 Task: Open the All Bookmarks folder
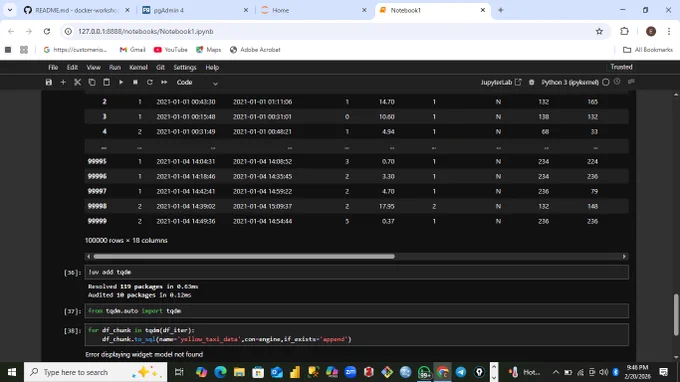pyautogui.click(x=648, y=50)
